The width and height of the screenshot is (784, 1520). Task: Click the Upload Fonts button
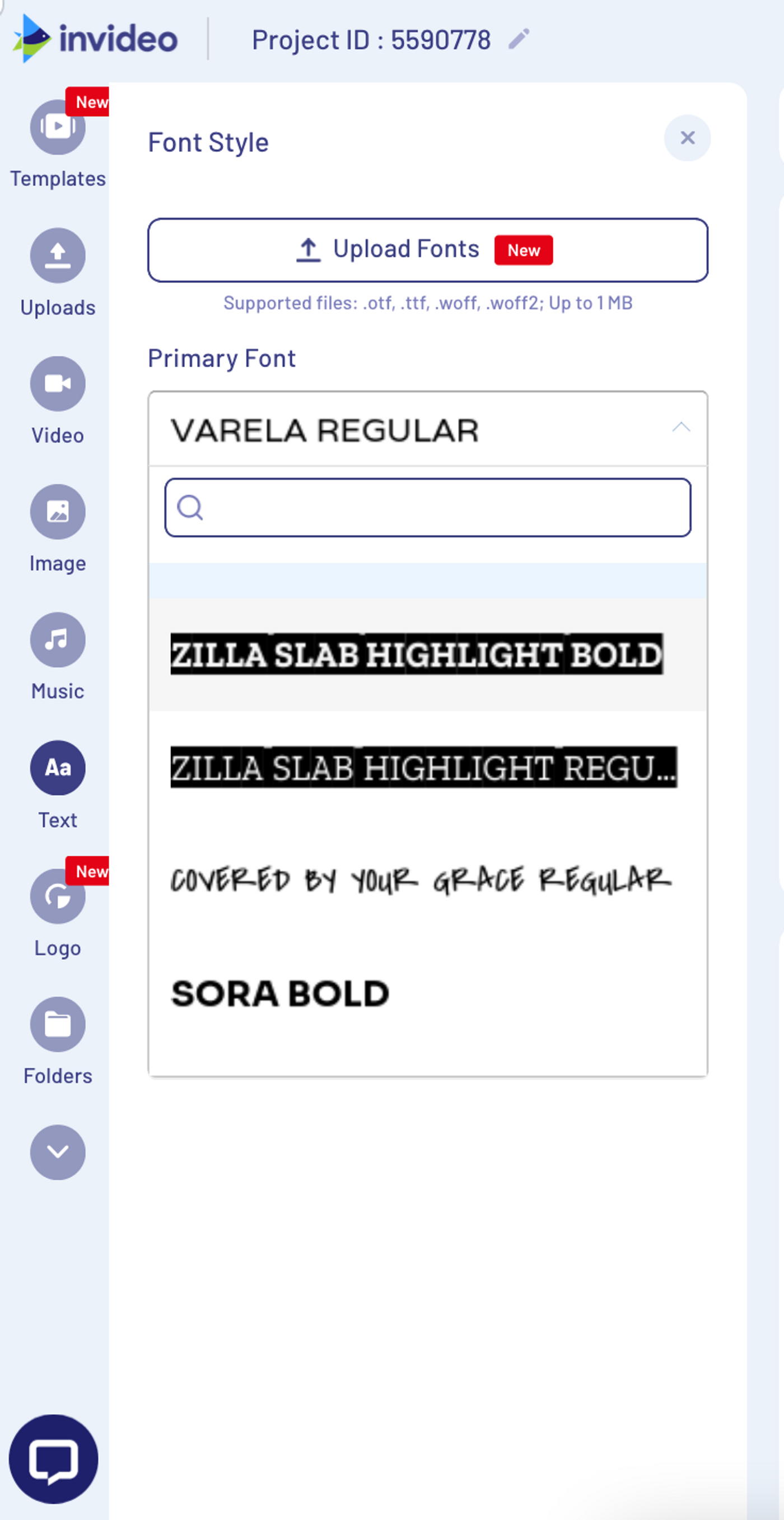427,250
